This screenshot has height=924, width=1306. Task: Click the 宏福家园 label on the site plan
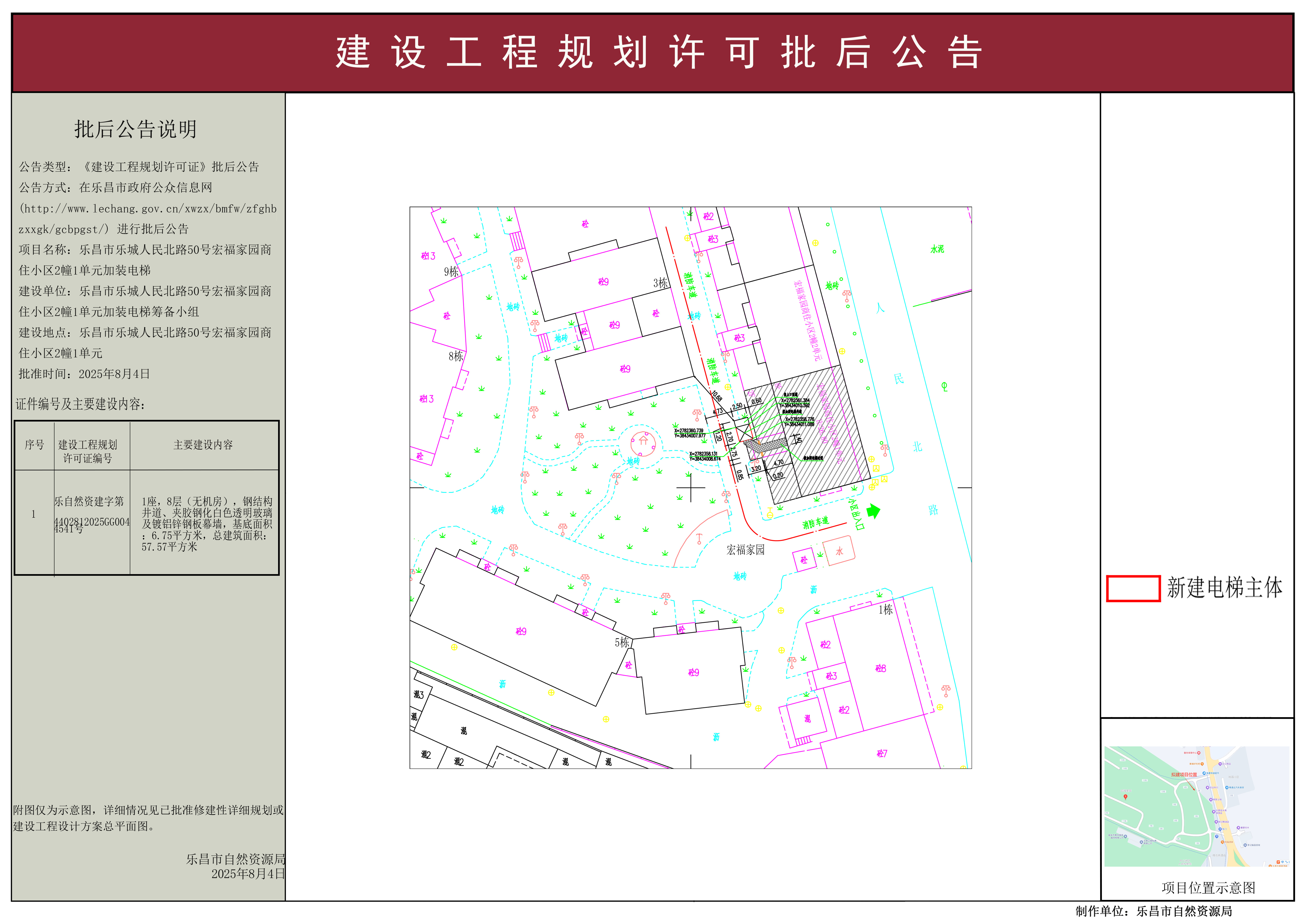click(745, 550)
